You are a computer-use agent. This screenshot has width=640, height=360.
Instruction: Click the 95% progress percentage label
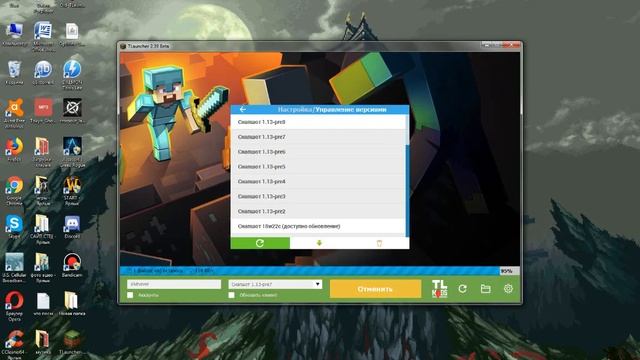click(x=507, y=271)
